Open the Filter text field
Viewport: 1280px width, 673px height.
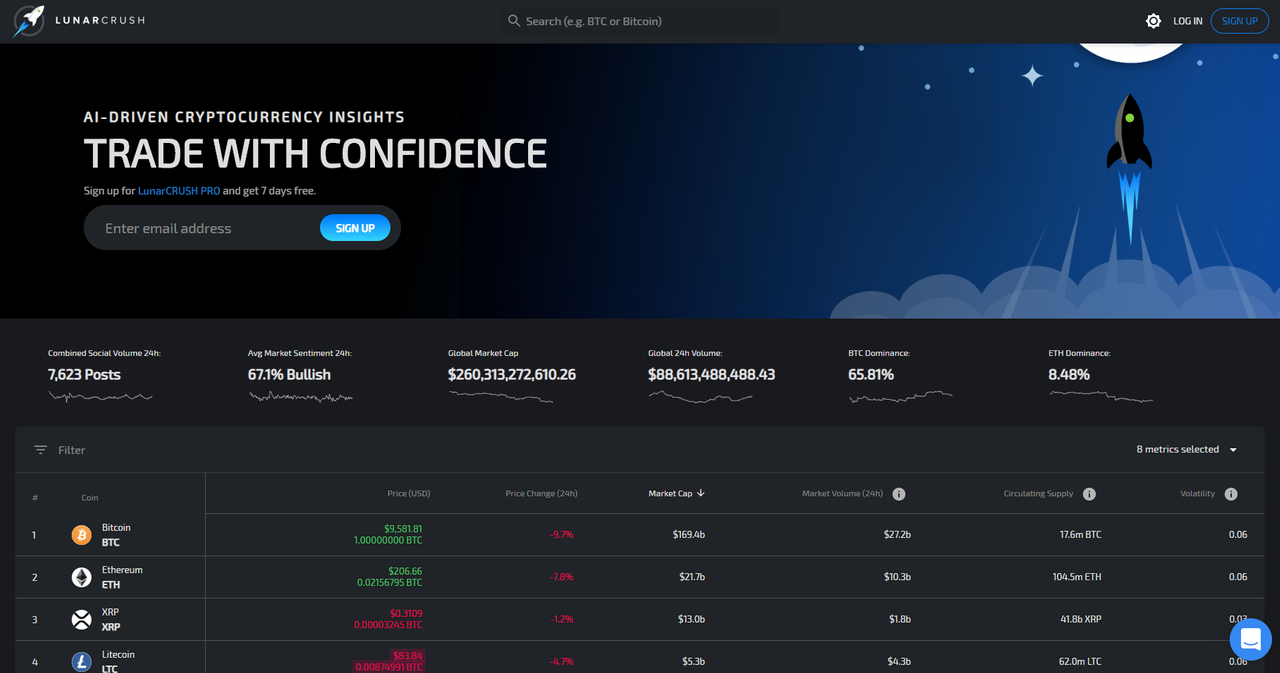point(72,450)
